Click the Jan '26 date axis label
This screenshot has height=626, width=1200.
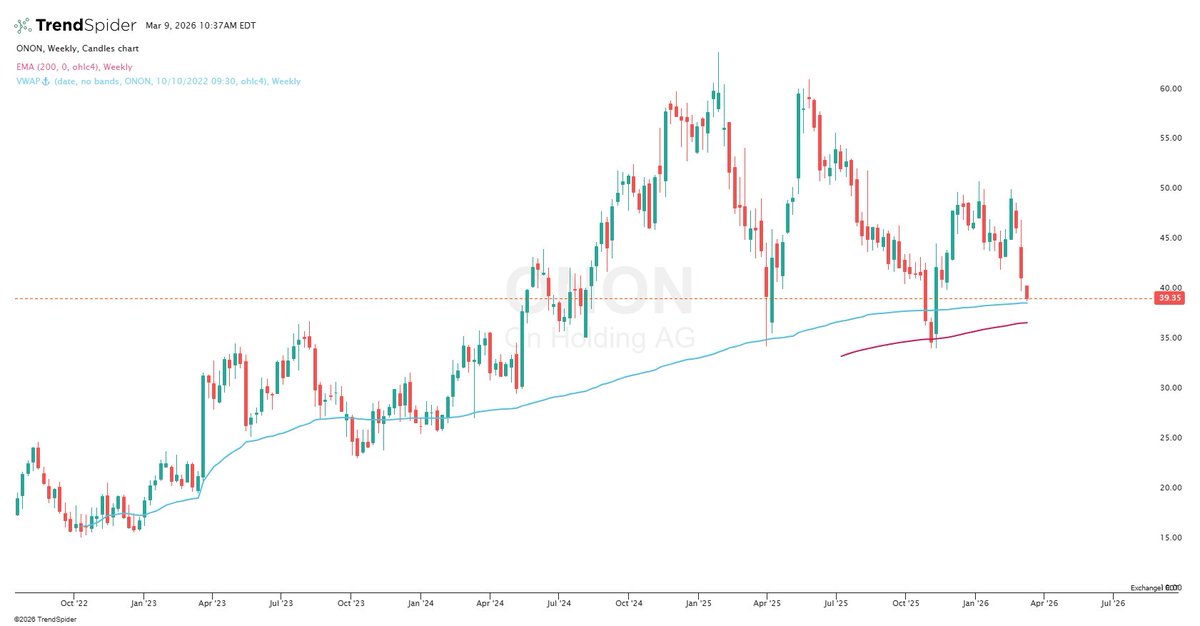point(976,604)
